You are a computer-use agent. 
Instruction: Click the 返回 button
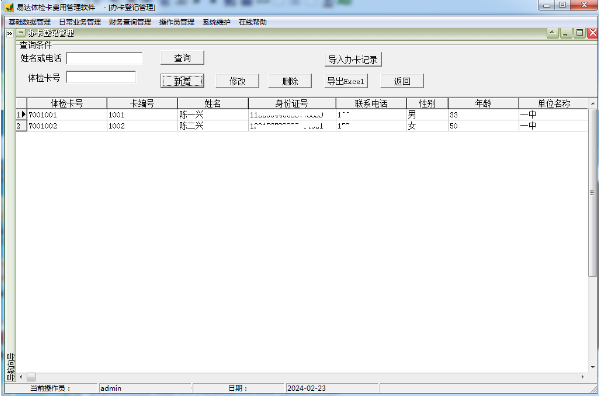point(402,81)
